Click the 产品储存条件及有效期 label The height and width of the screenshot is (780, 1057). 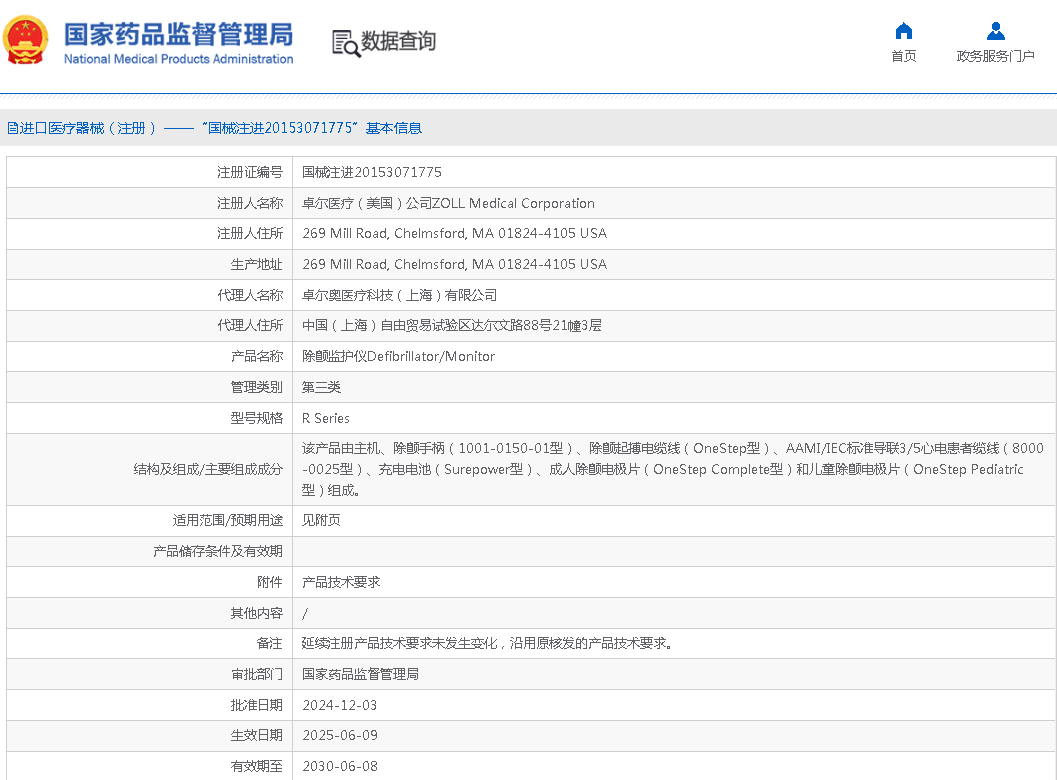coord(217,551)
